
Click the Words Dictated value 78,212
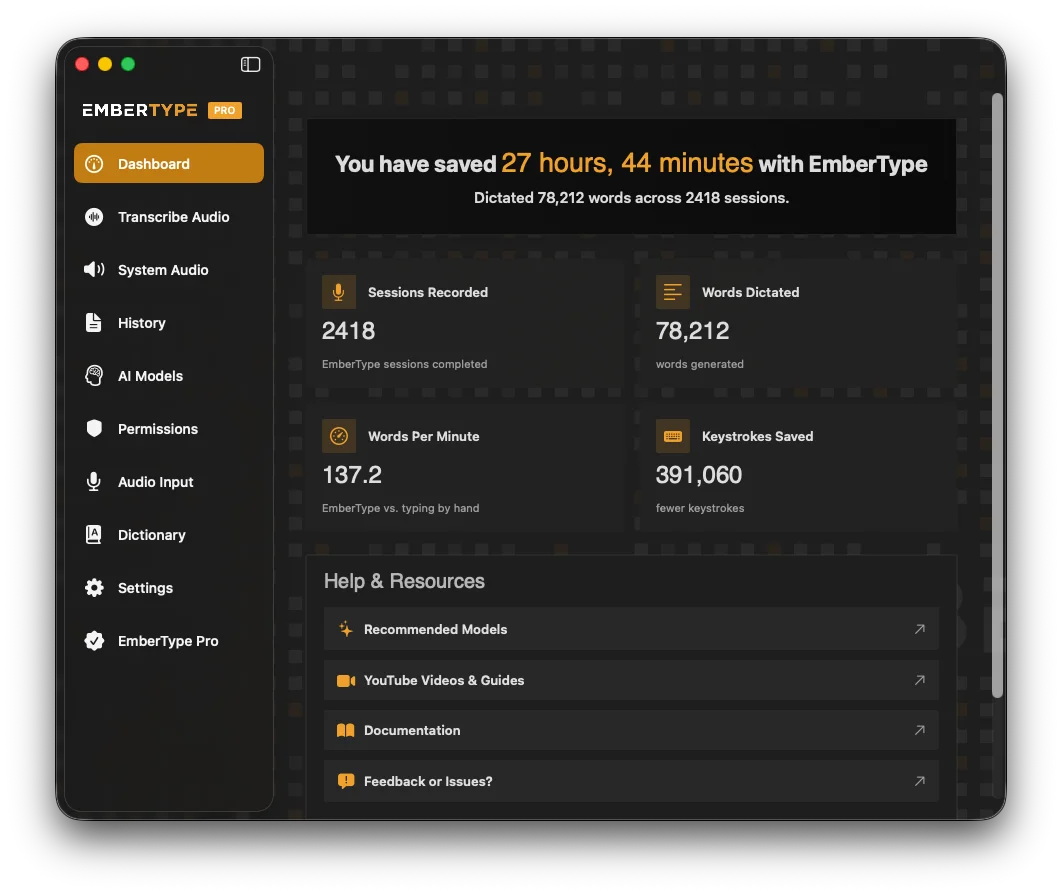tap(692, 331)
